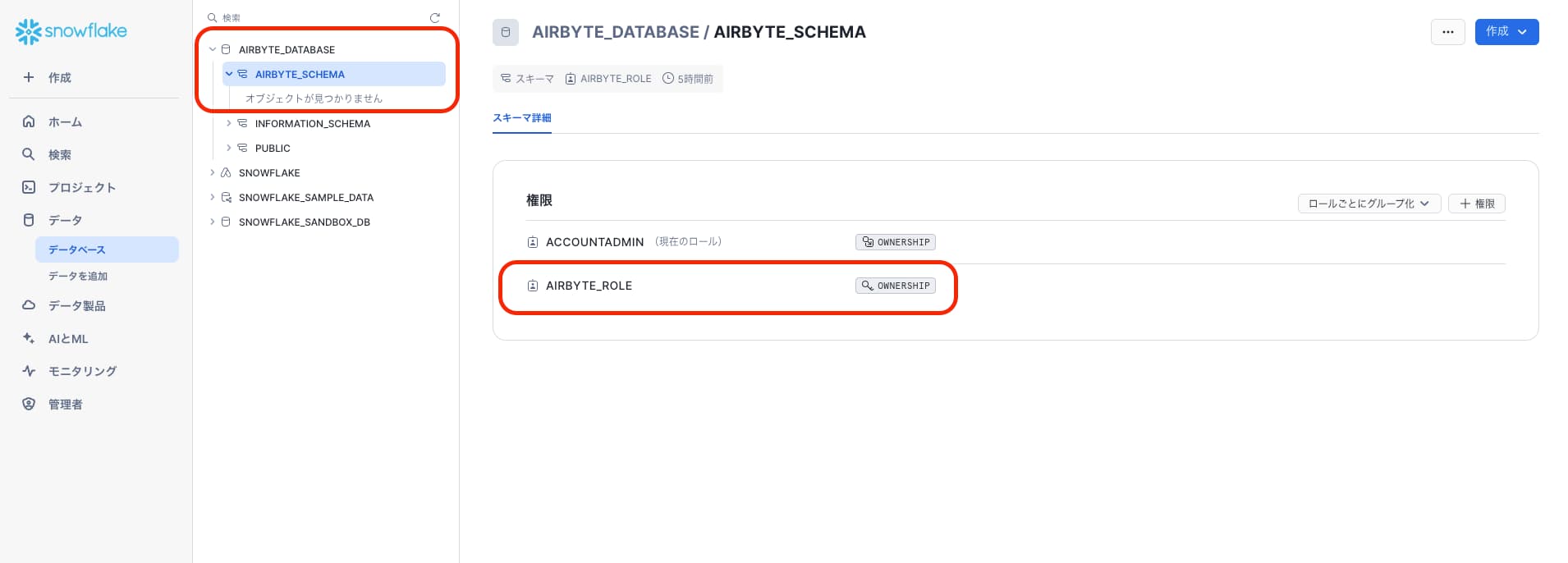1568x563 pixels.
Task: Open the プロジェクト projects icon
Action: (x=29, y=187)
